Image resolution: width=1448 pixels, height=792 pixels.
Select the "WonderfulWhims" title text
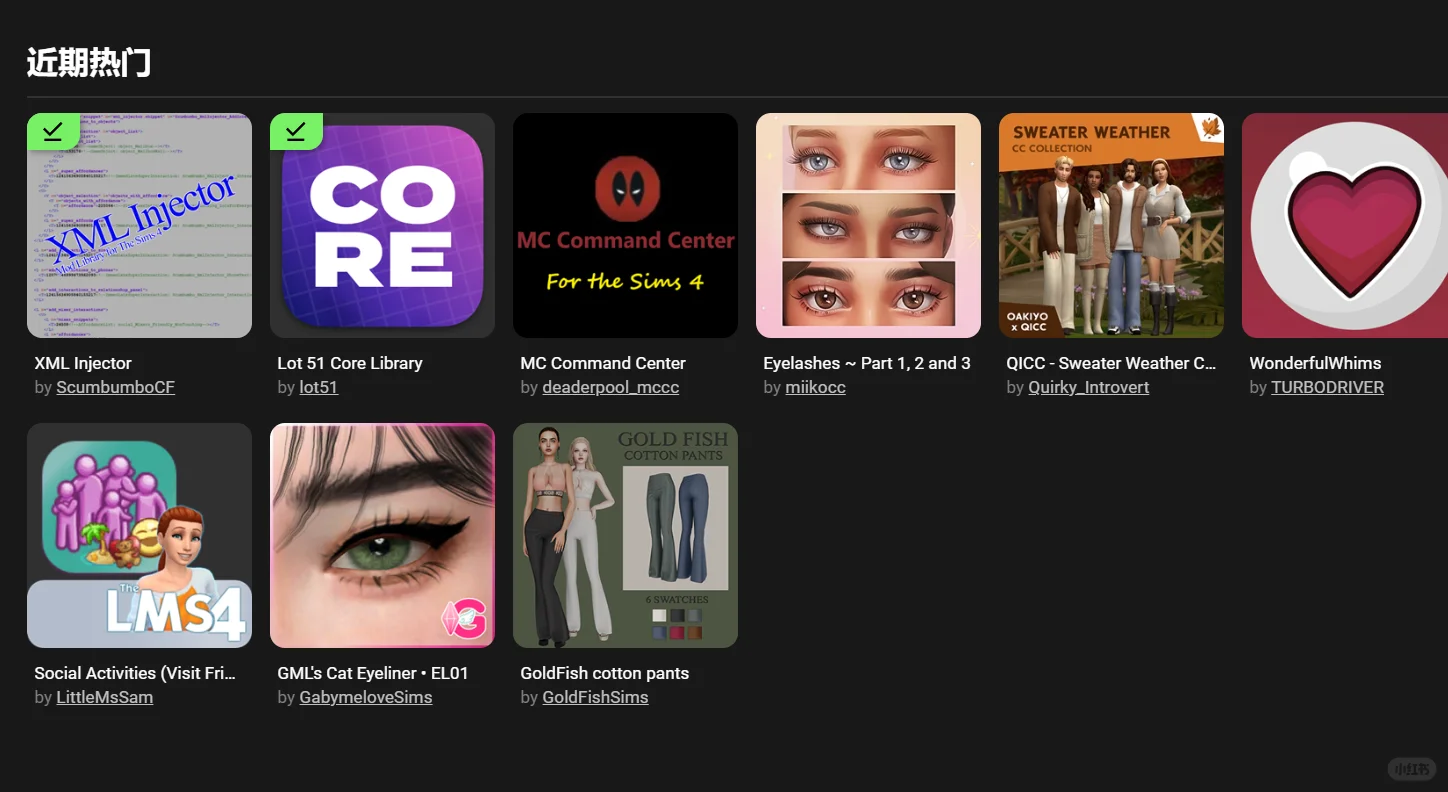(x=1315, y=363)
